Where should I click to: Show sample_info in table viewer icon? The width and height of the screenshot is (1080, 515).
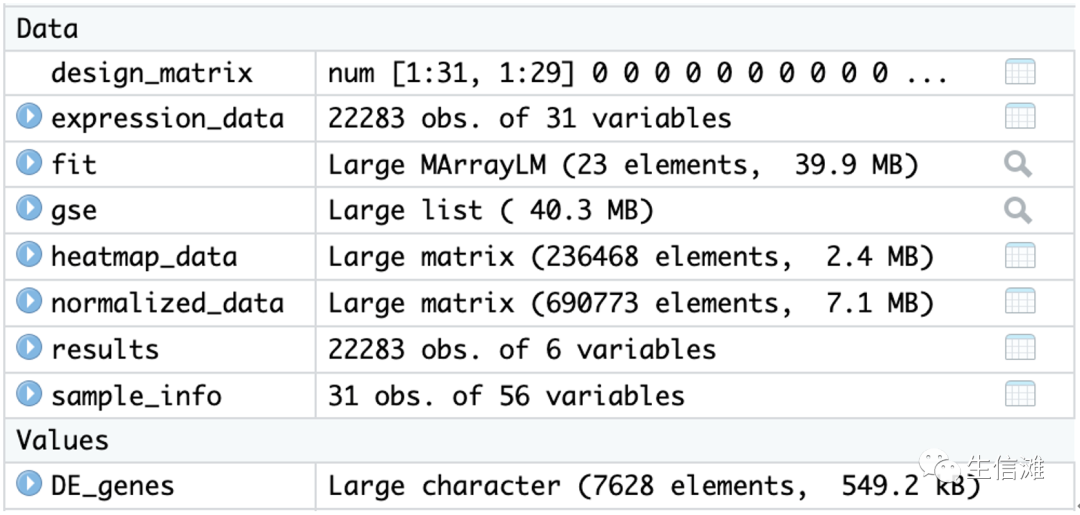pos(1019,395)
